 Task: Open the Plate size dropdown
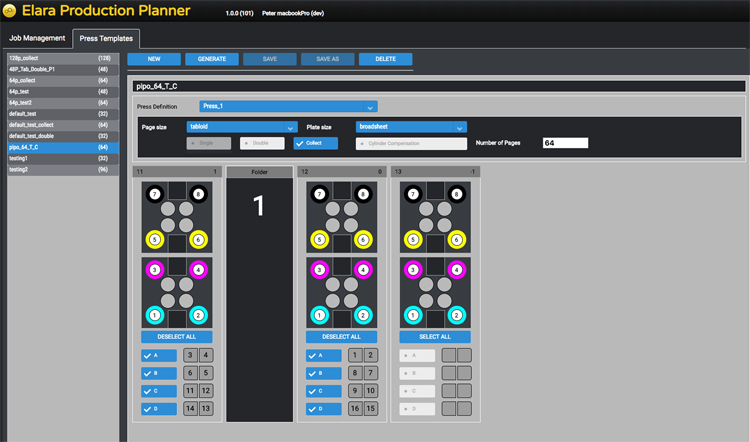(411, 127)
